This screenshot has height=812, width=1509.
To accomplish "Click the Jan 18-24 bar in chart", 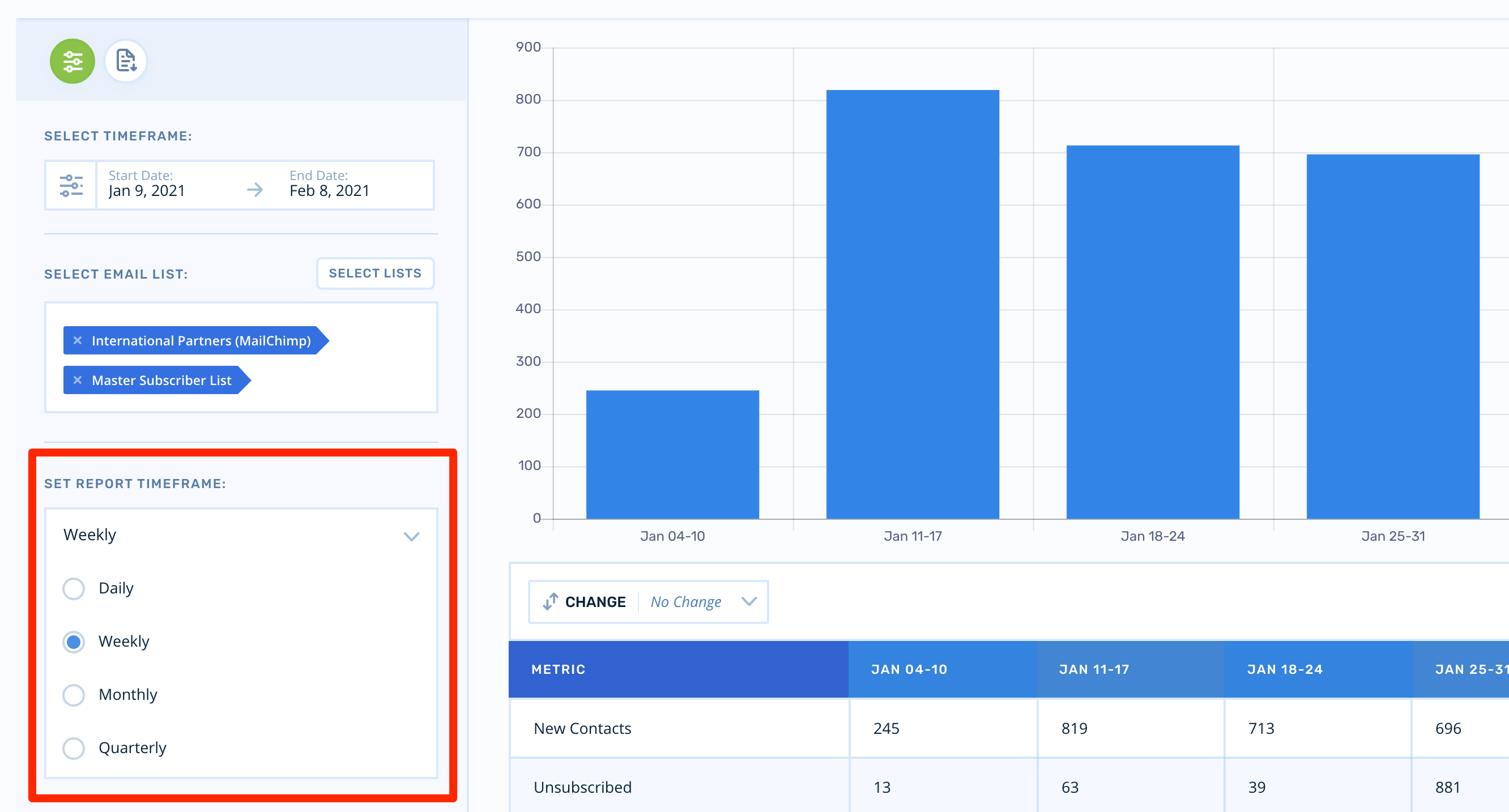I will tap(1152, 332).
